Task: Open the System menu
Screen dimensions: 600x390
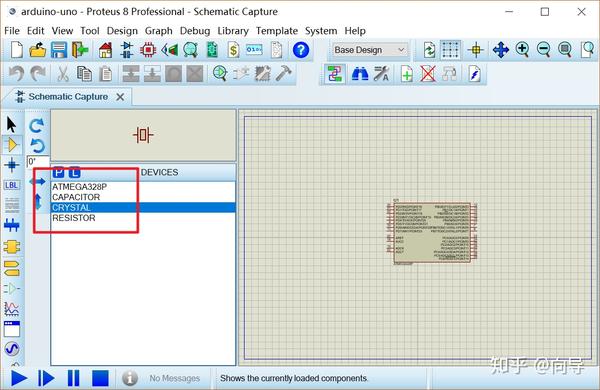Action: pyautogui.click(x=321, y=31)
